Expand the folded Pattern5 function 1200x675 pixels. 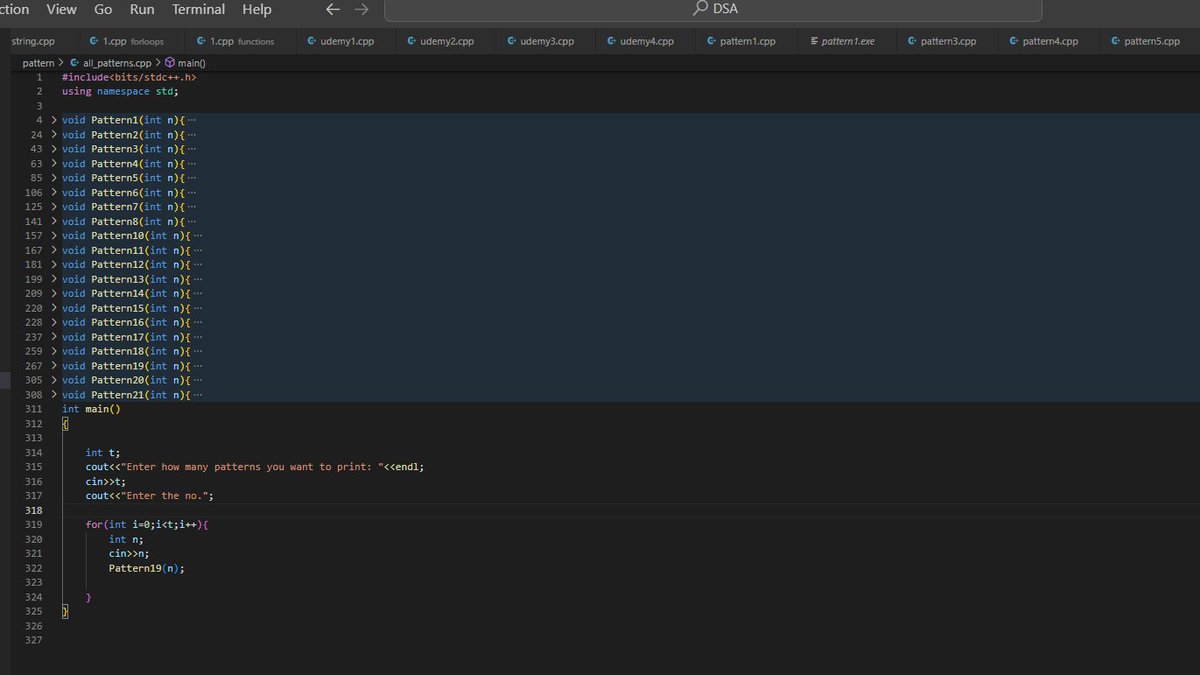point(54,178)
